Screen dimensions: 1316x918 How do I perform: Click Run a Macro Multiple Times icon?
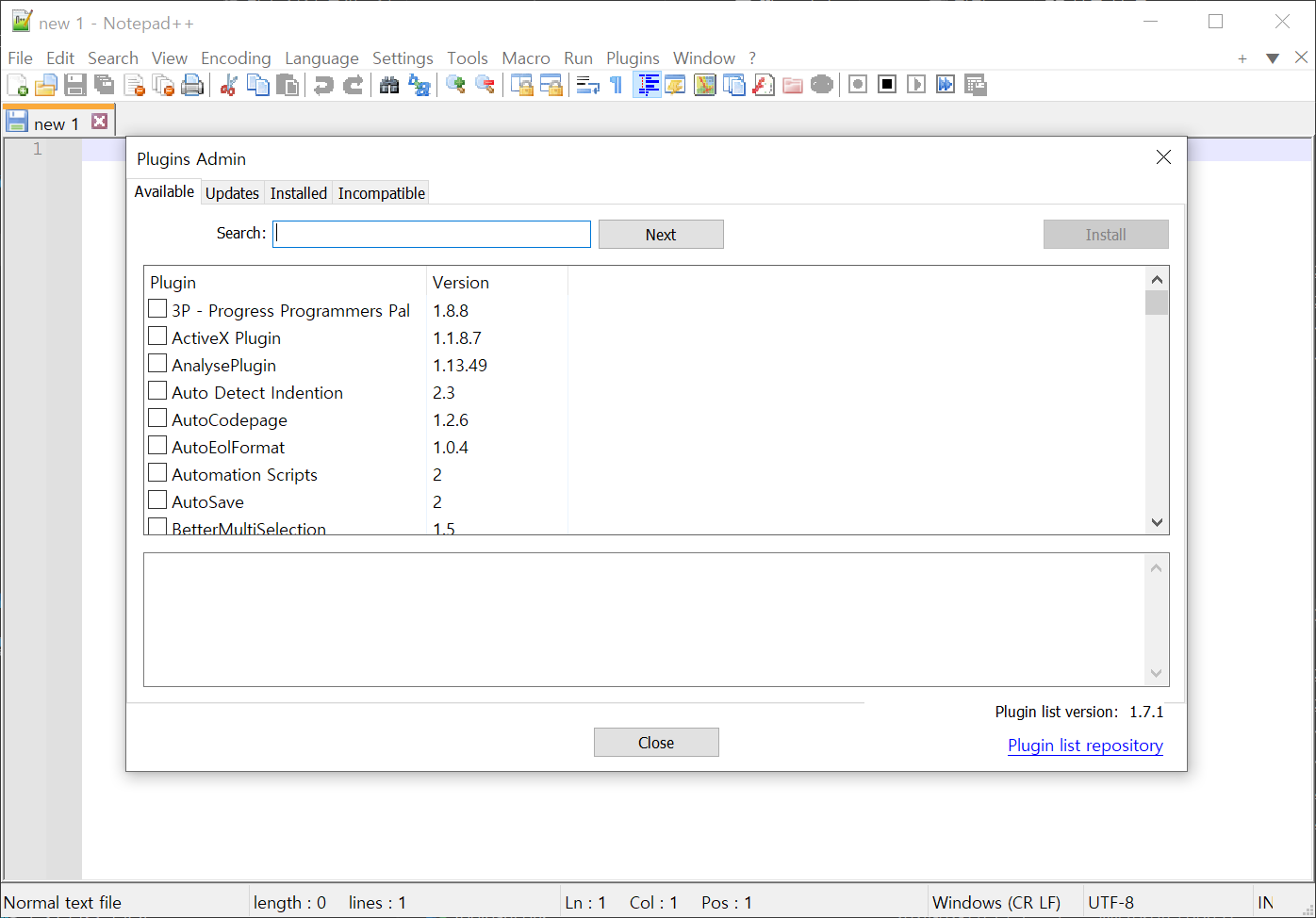coord(945,85)
